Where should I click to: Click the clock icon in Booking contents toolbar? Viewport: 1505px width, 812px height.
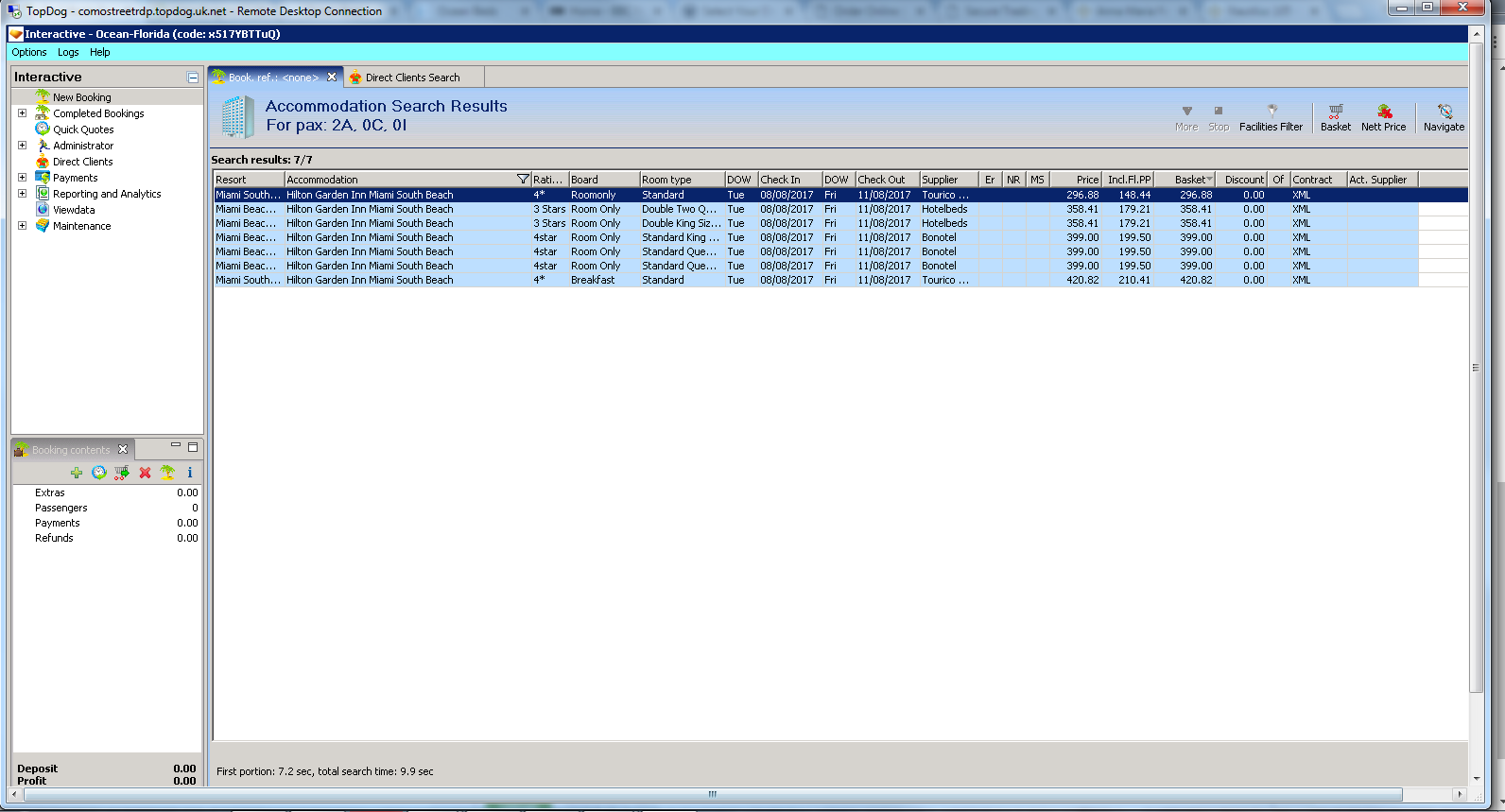[x=99, y=473]
